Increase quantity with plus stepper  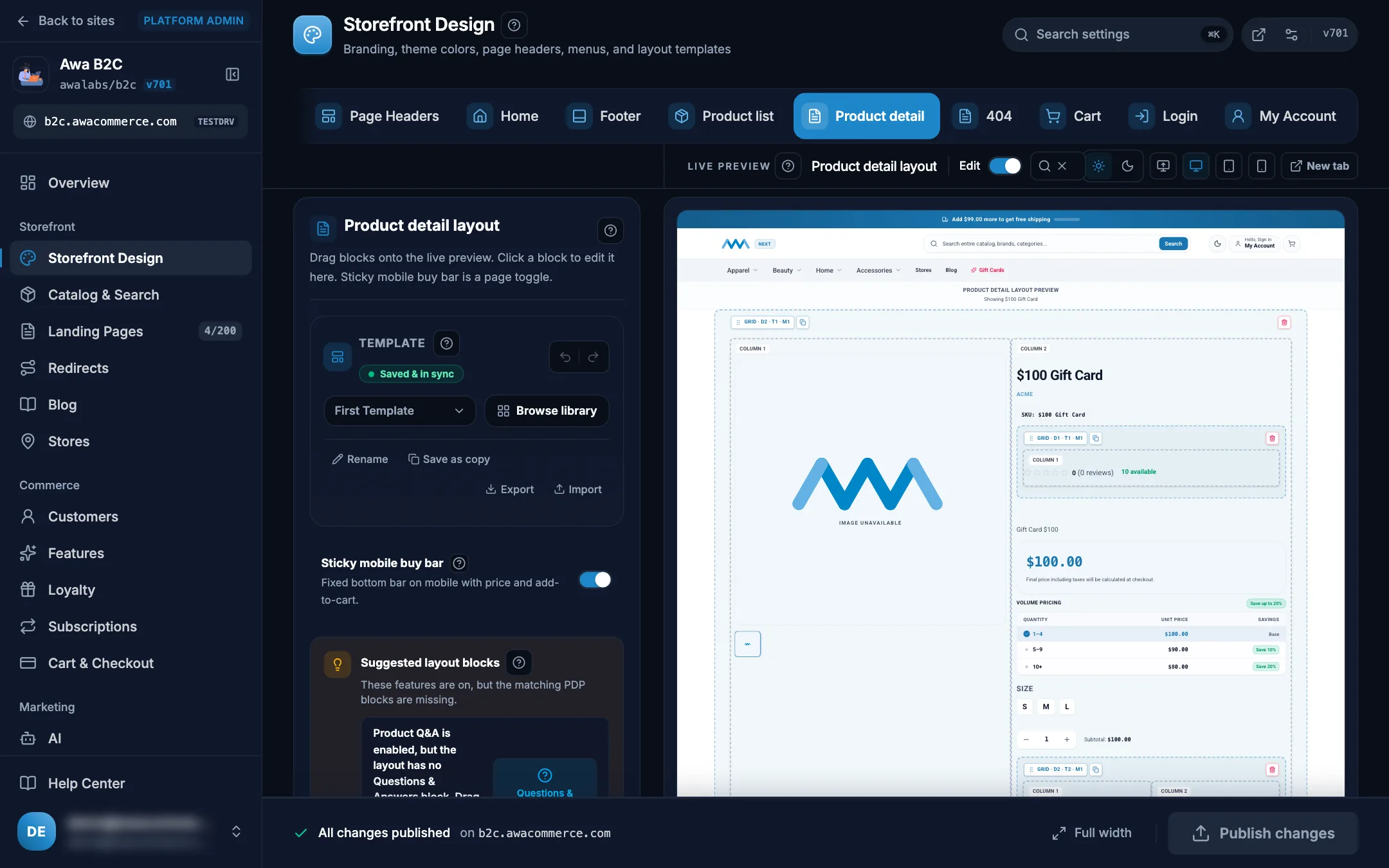coord(1067,739)
